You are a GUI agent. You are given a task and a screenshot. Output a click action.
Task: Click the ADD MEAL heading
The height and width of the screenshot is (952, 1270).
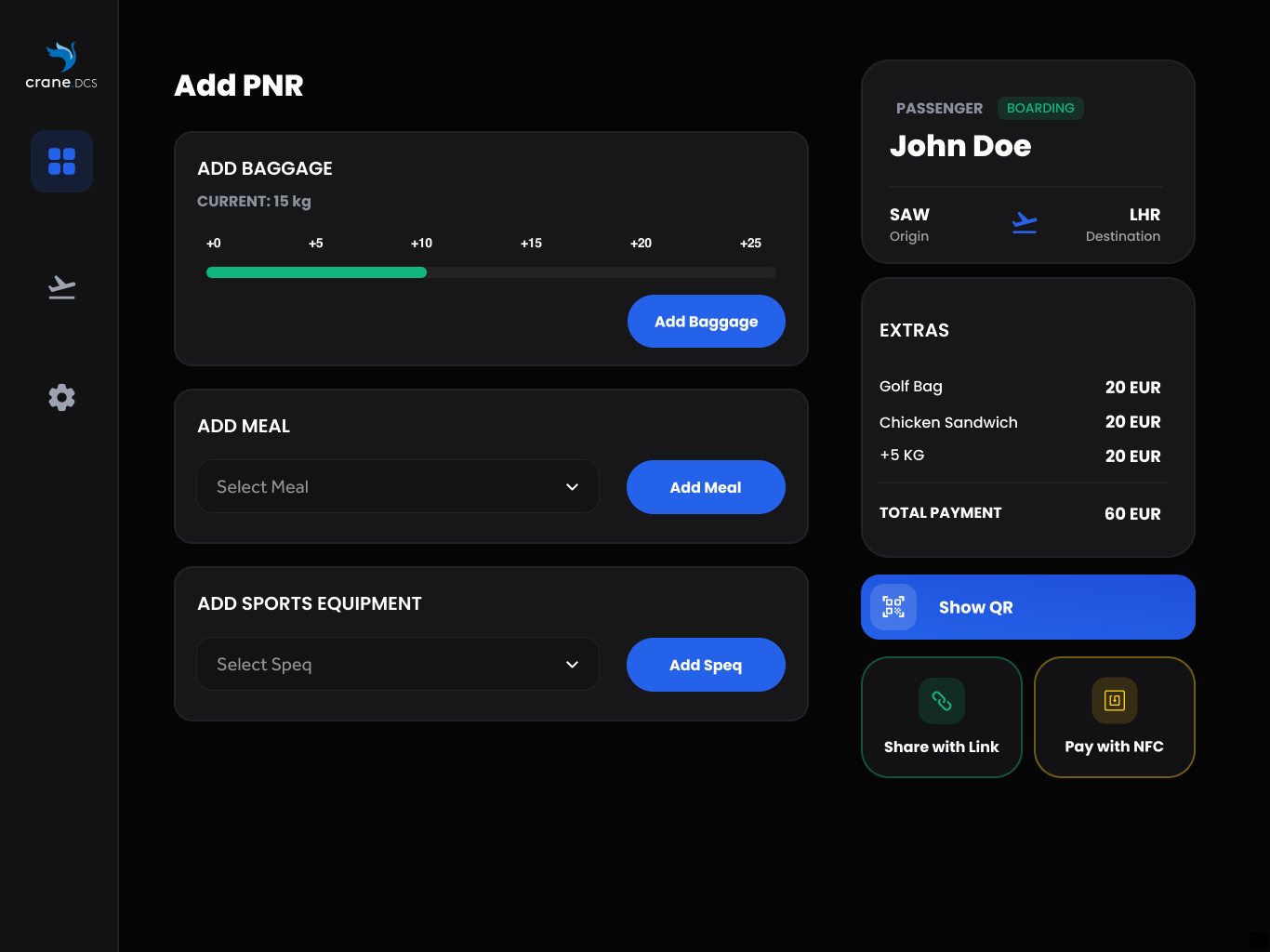(x=244, y=427)
